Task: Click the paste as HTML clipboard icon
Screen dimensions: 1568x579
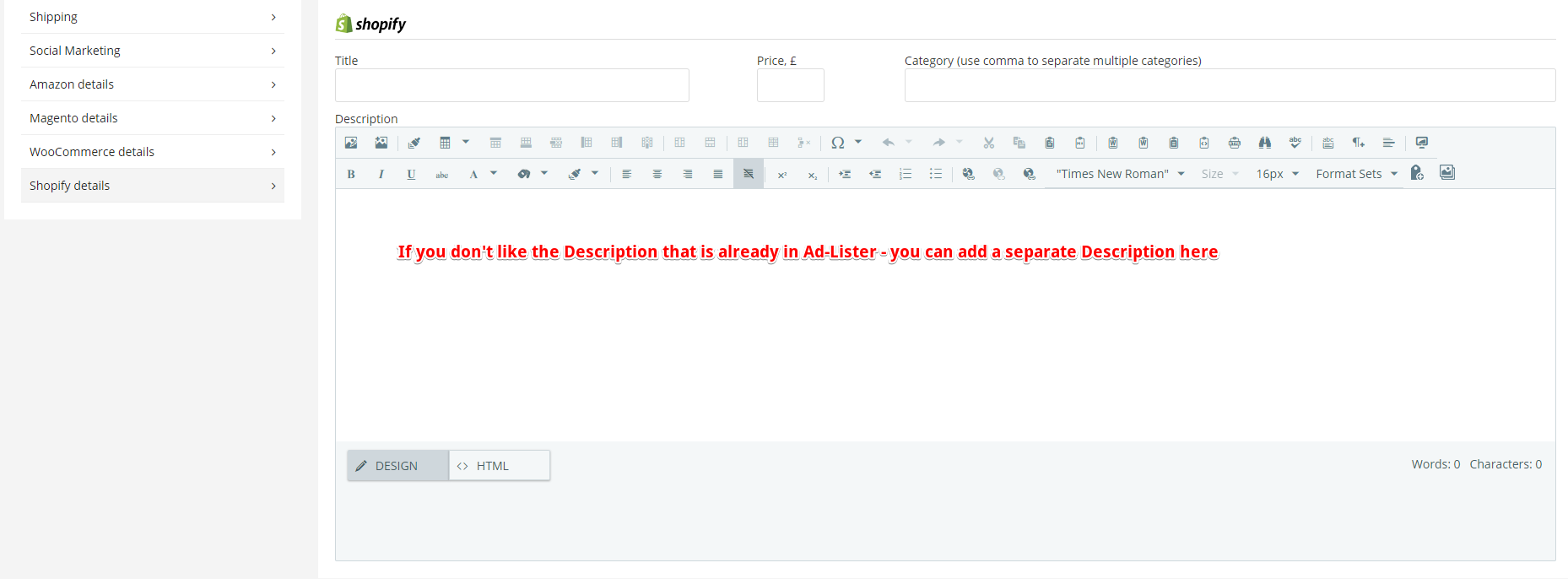Action: (1204, 143)
